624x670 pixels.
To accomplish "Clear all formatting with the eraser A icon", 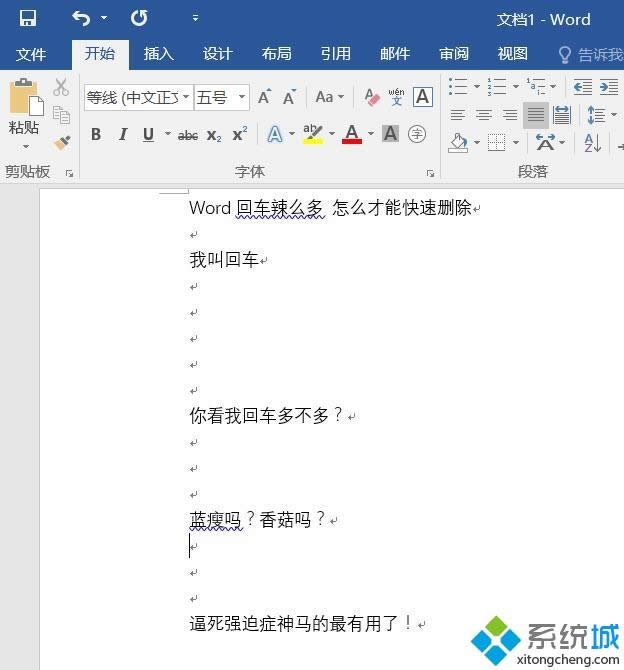I will pos(372,97).
